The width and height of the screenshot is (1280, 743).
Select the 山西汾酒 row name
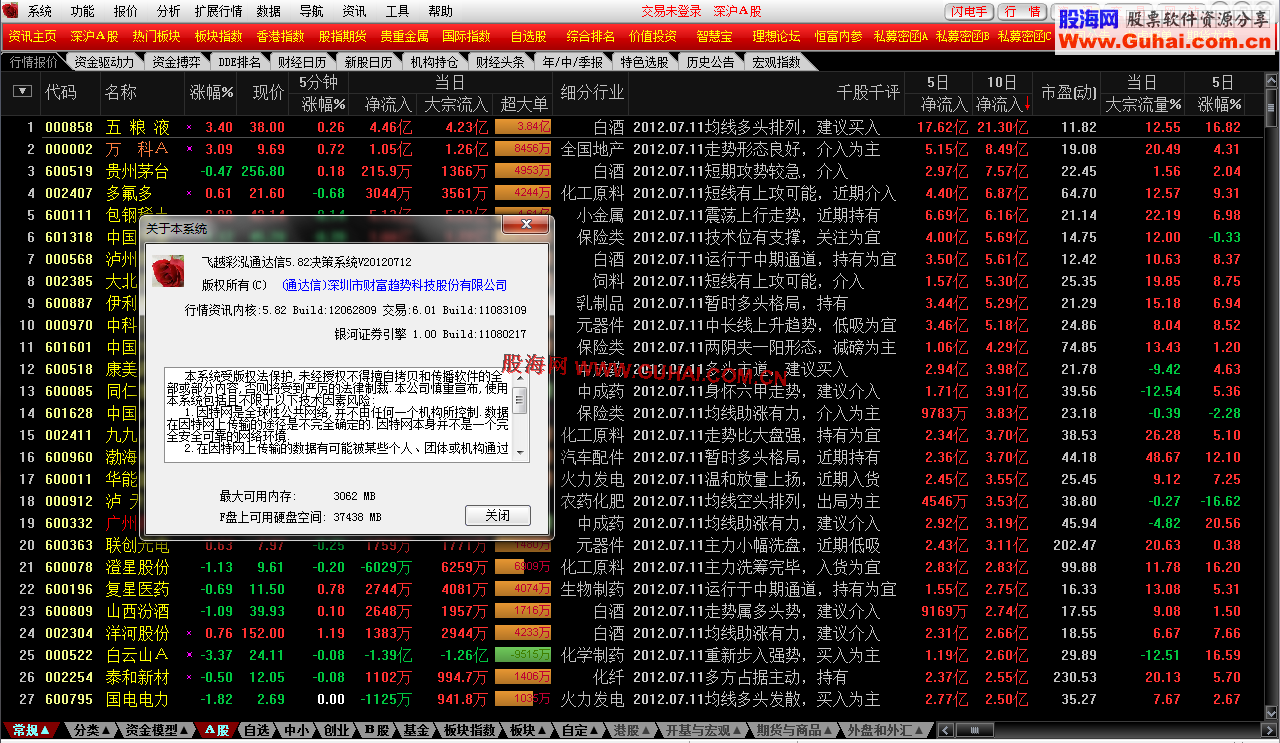tap(138, 611)
